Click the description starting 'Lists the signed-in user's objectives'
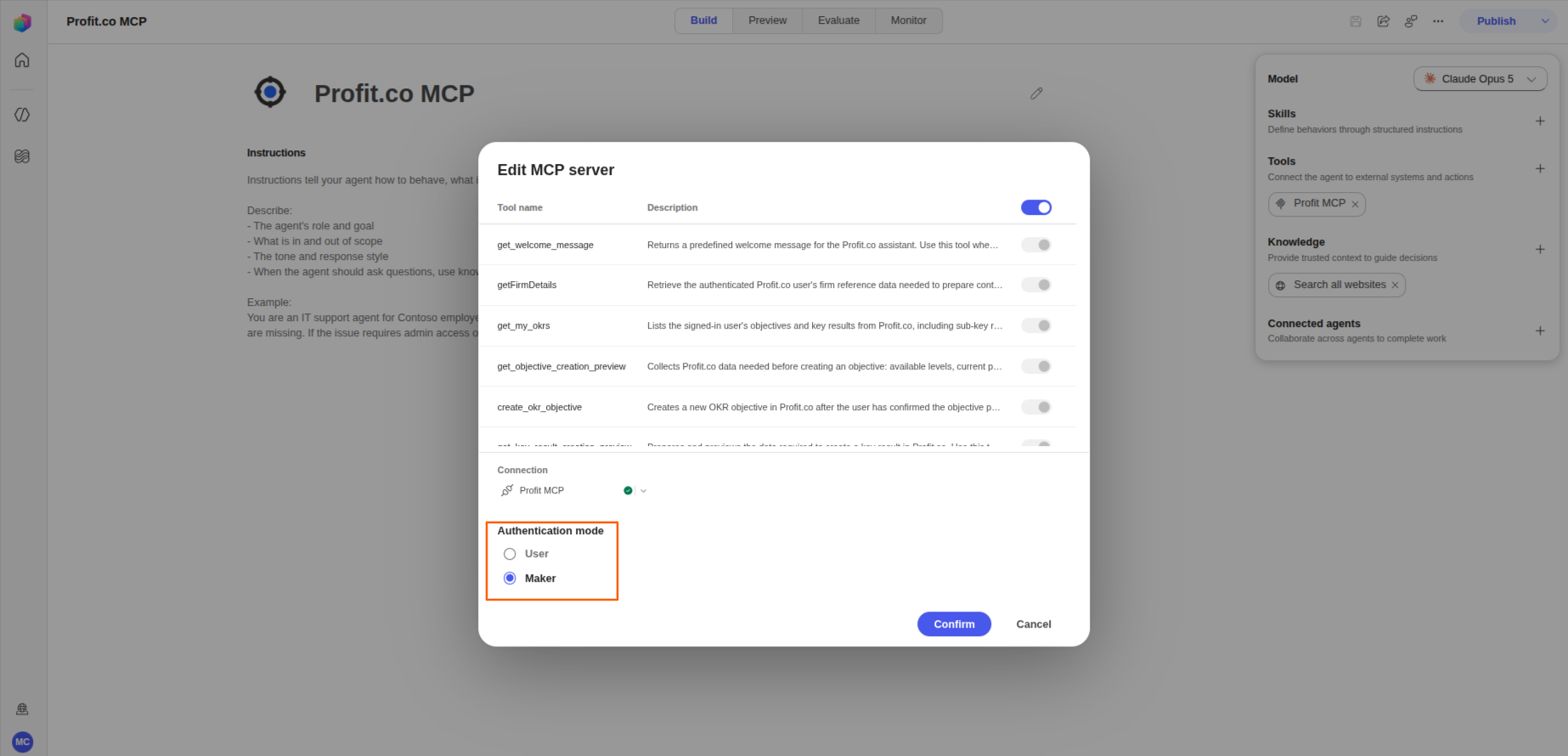Viewport: 1568px width, 756px height. pos(825,325)
